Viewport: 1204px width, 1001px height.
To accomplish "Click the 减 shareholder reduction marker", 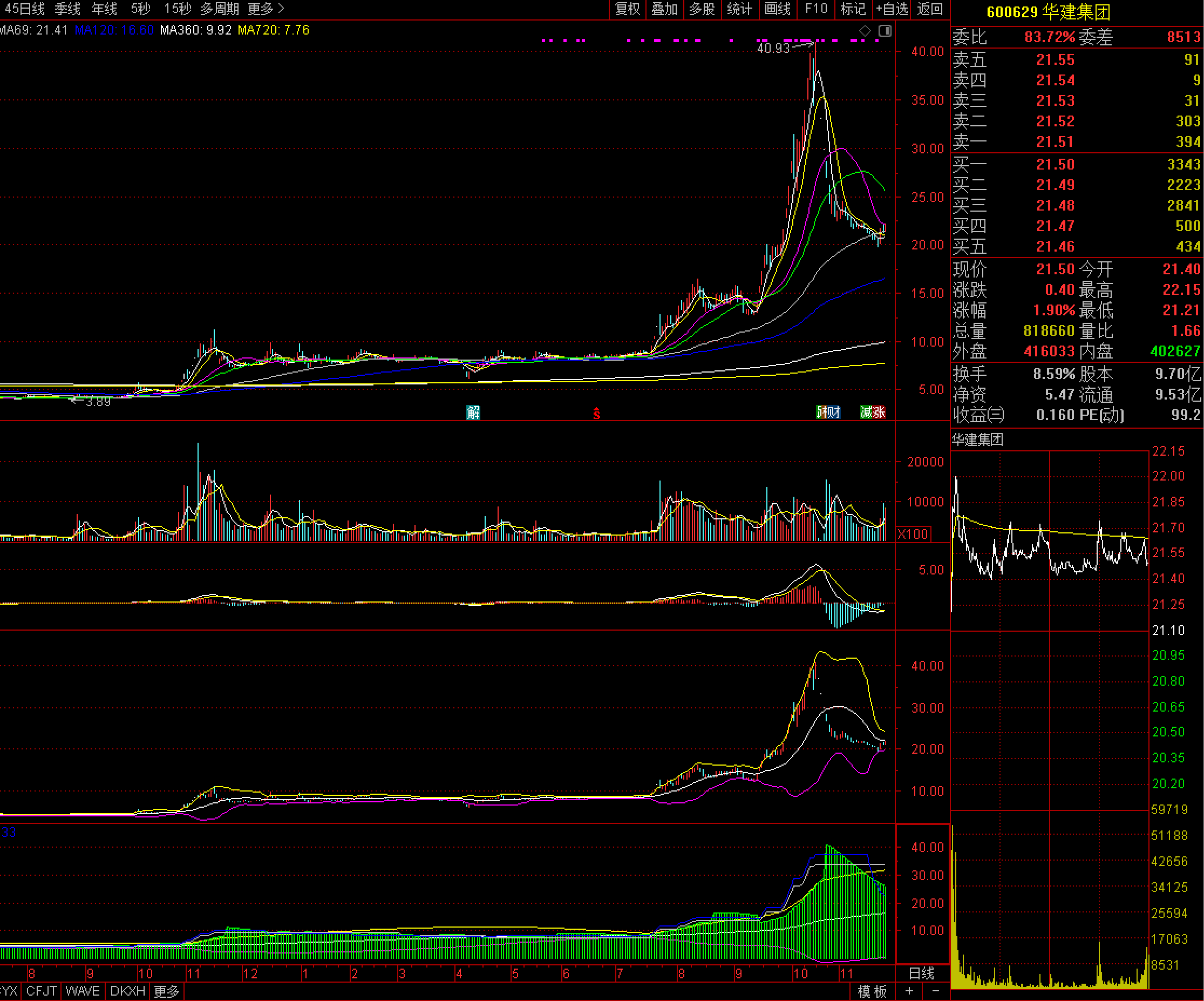I will [x=866, y=412].
